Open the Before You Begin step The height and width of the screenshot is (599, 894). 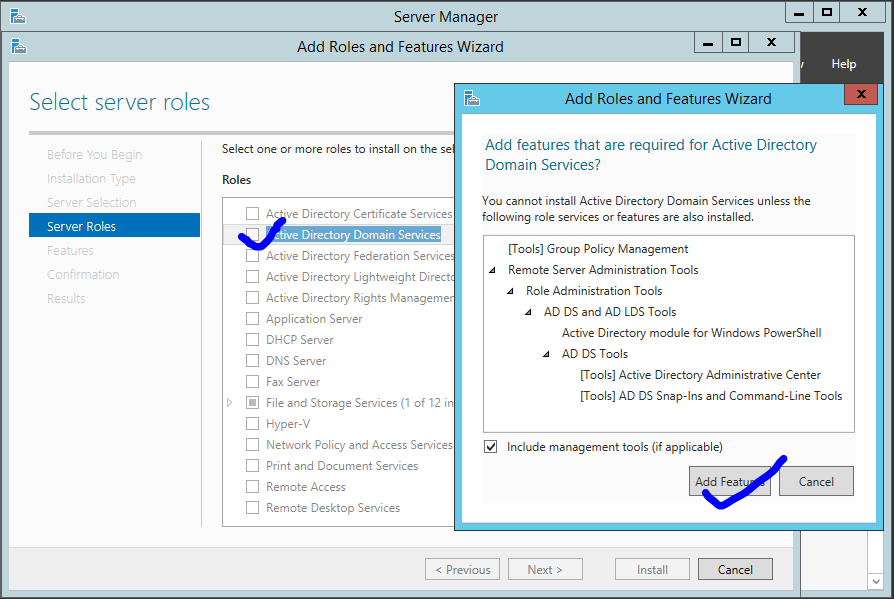(x=95, y=154)
